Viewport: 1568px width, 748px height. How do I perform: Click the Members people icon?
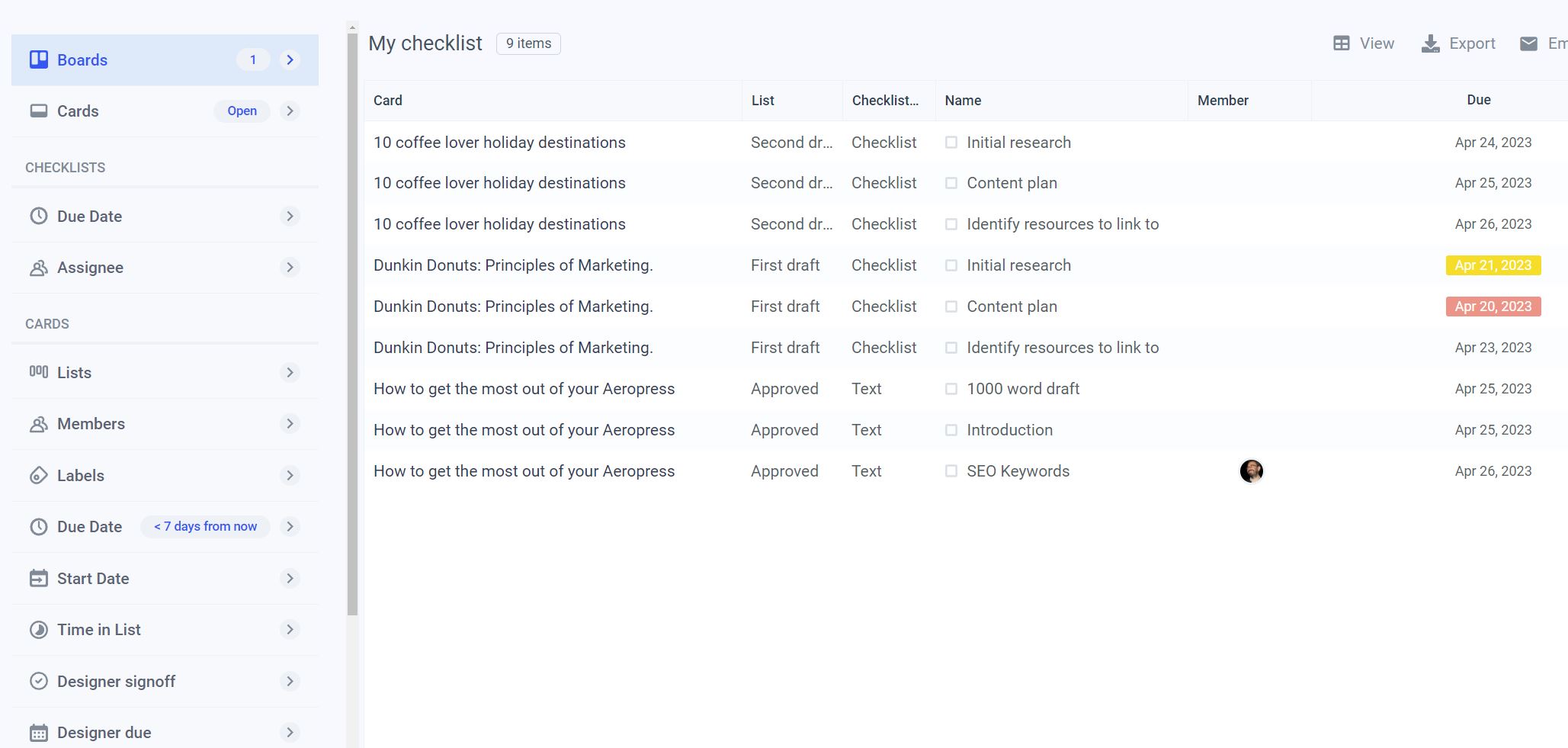(39, 424)
